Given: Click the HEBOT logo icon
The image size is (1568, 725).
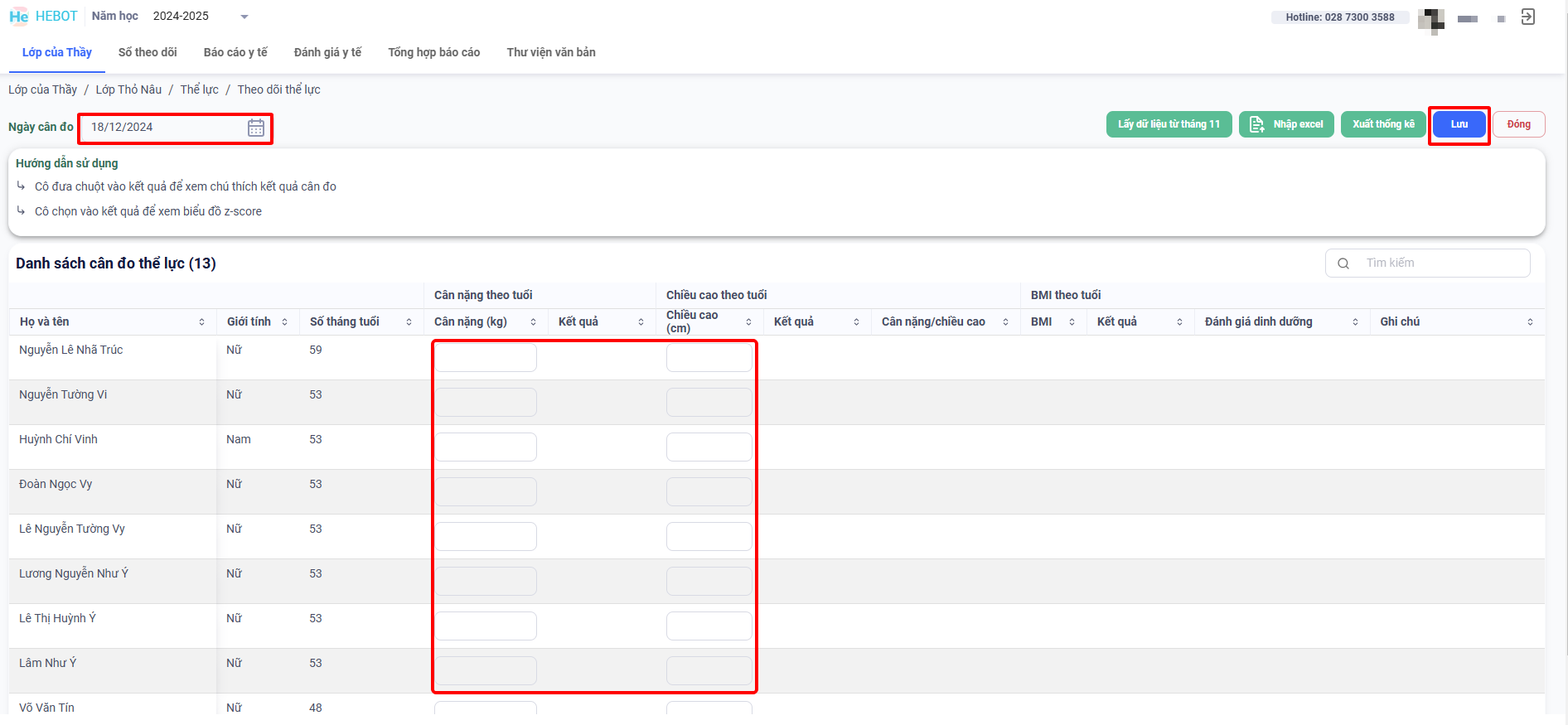Looking at the screenshot, I should coord(19,17).
